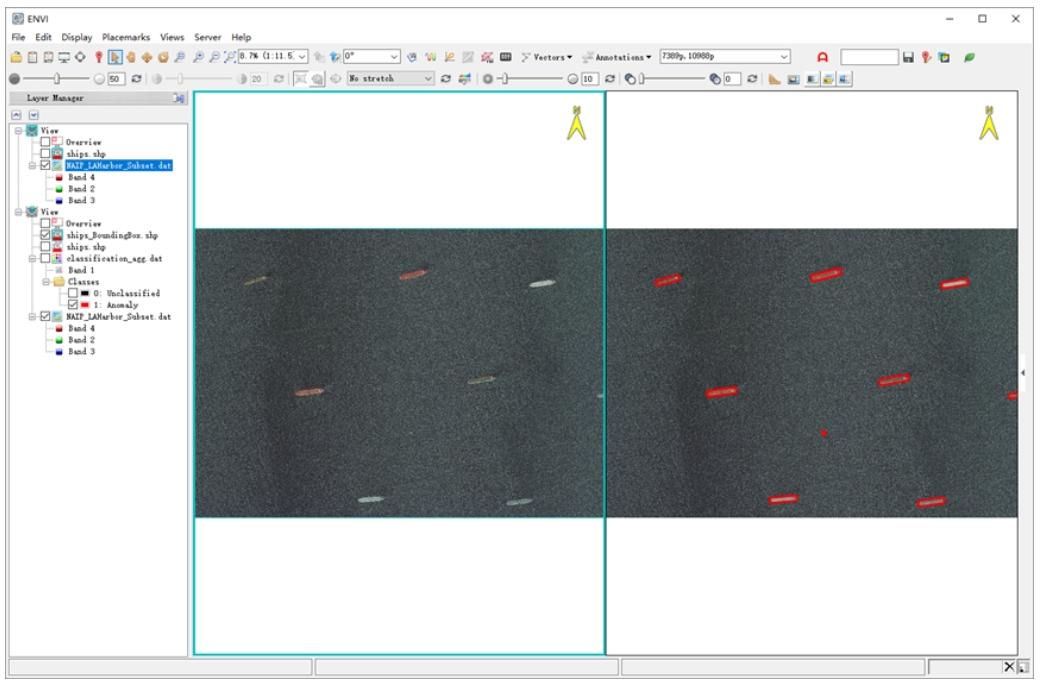Image resolution: width=1042 pixels, height=687 pixels.
Task: Toggle Overview checkbox in first View
Action: coord(45,142)
